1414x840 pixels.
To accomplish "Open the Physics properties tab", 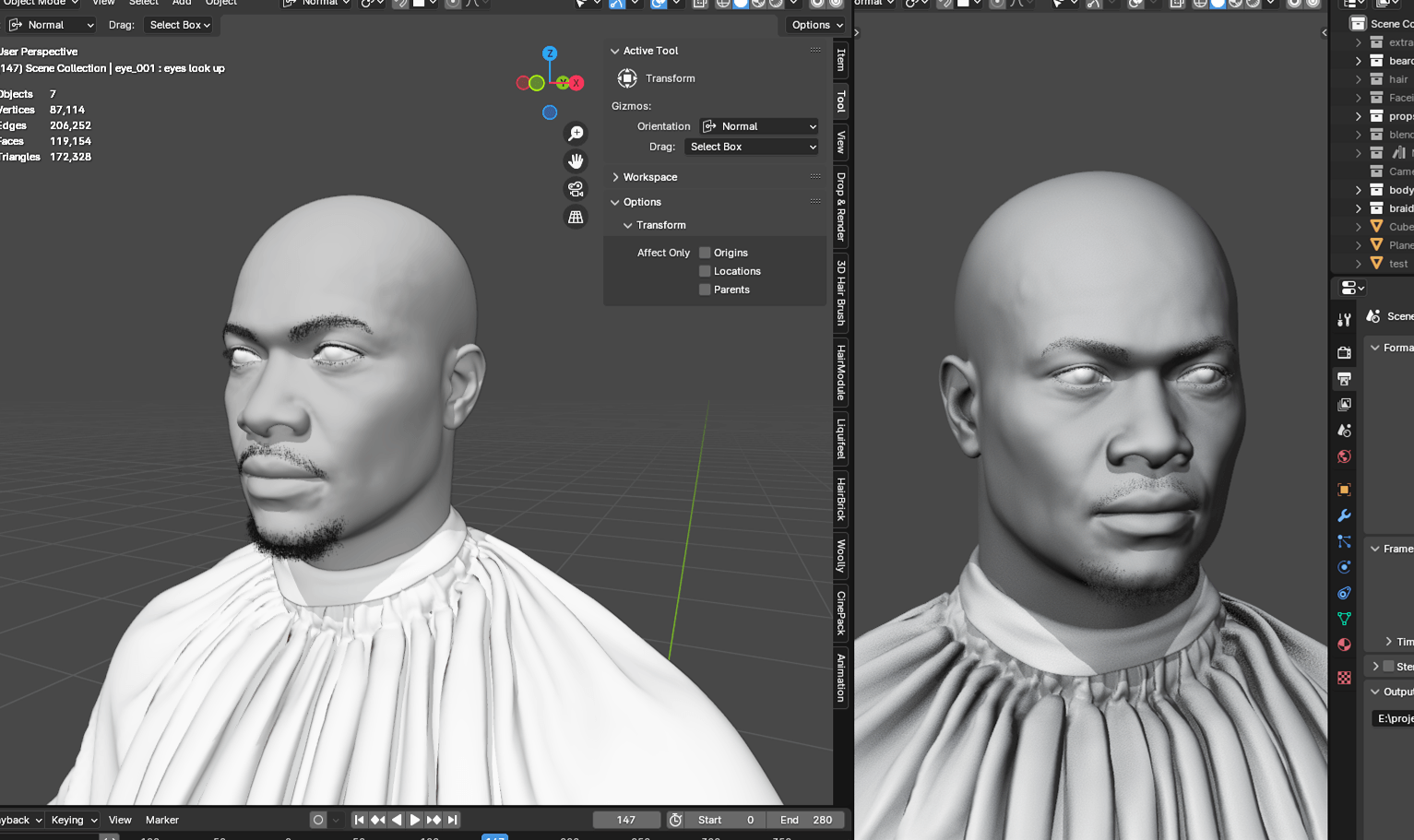I will coord(1343,567).
